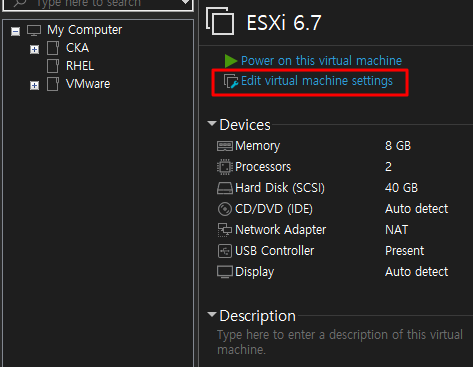Viewport: 473px width, 367px height.
Task: Click the CD/DVD (IDE) label
Action: pos(274,209)
